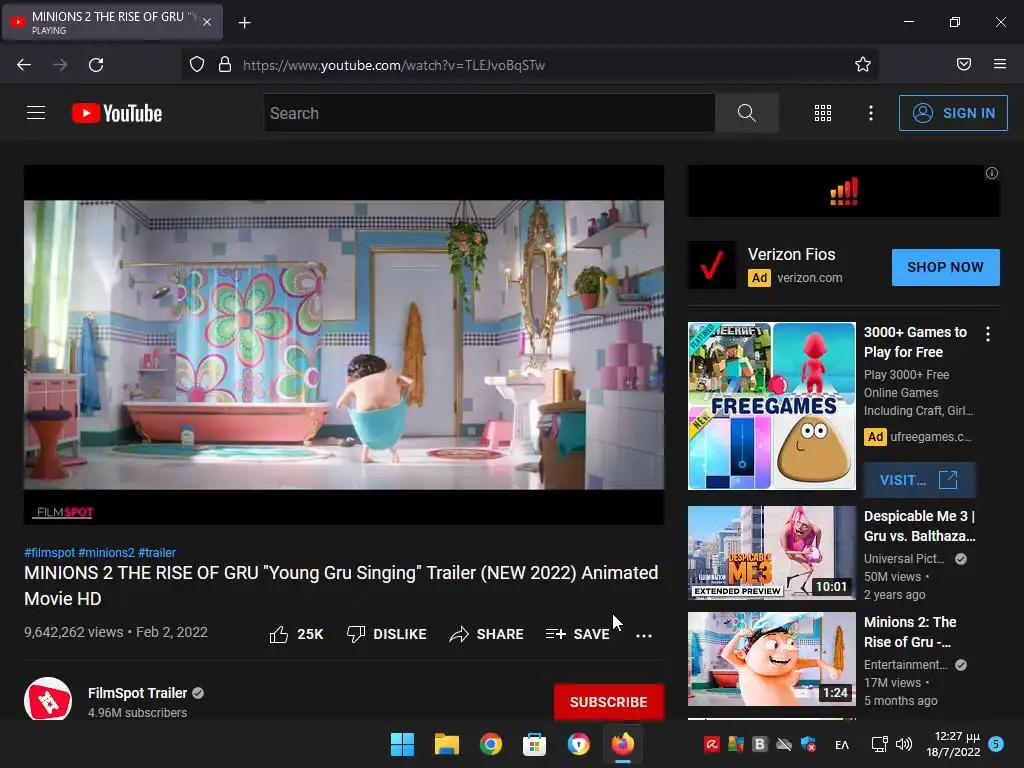The image size is (1024, 768).
Task: Click the DISLIKE button
Action: [387, 634]
